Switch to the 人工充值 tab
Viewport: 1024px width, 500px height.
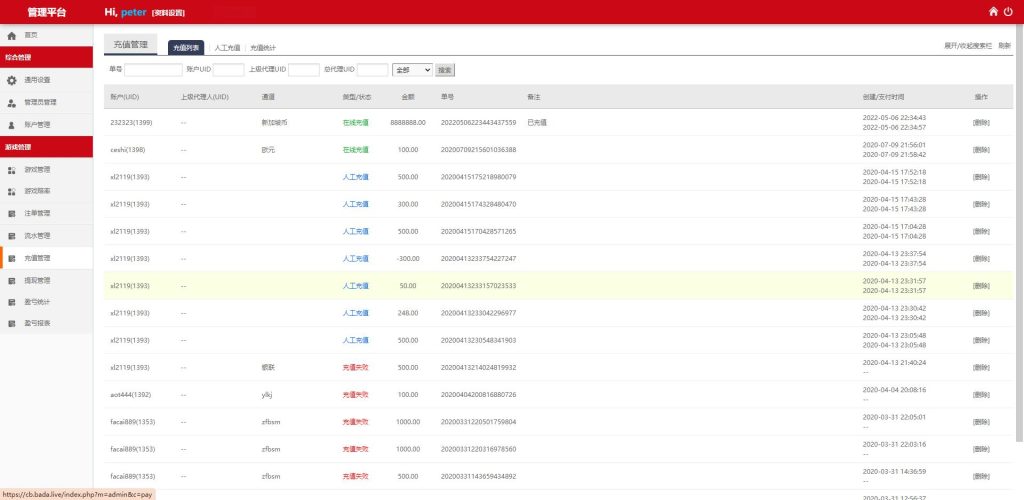[x=227, y=47]
